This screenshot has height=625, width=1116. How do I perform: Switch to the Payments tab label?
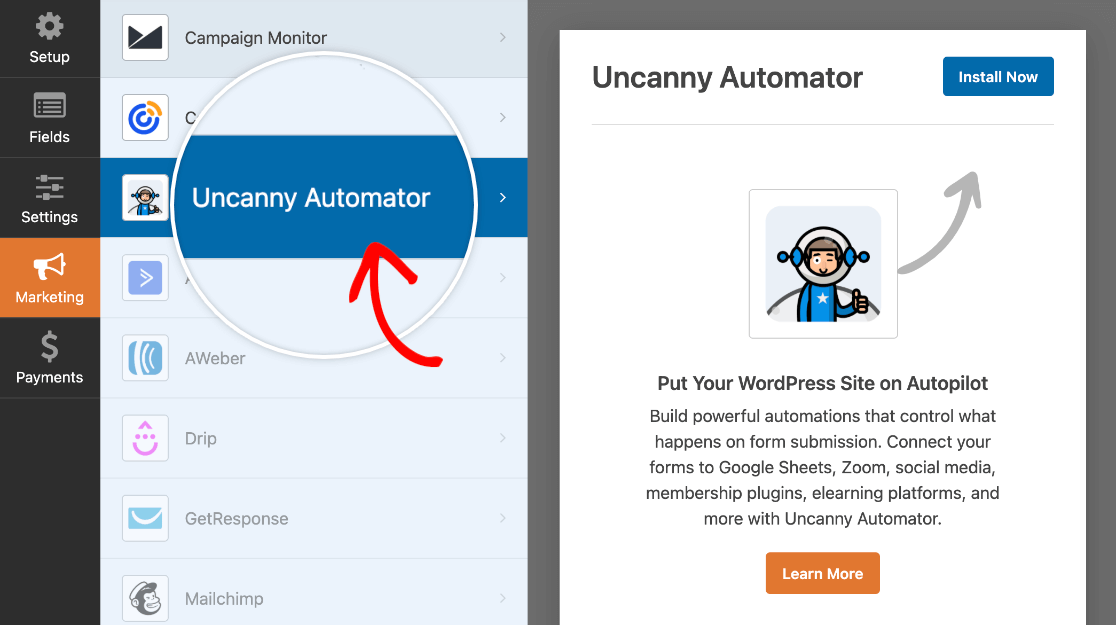(x=49, y=377)
